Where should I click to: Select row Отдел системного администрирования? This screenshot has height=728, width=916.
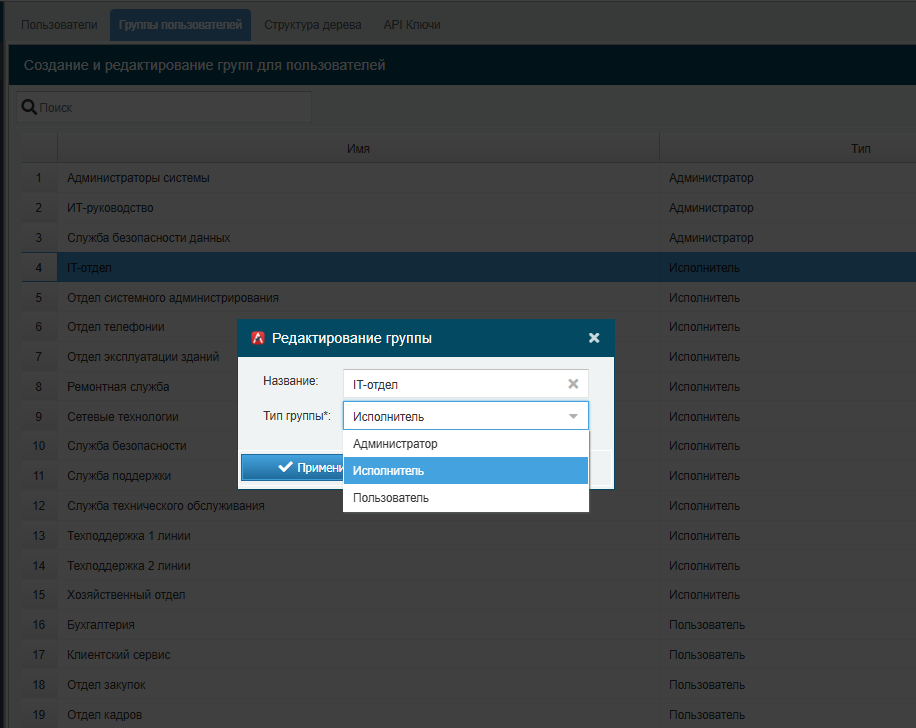pyautogui.click(x=469, y=297)
